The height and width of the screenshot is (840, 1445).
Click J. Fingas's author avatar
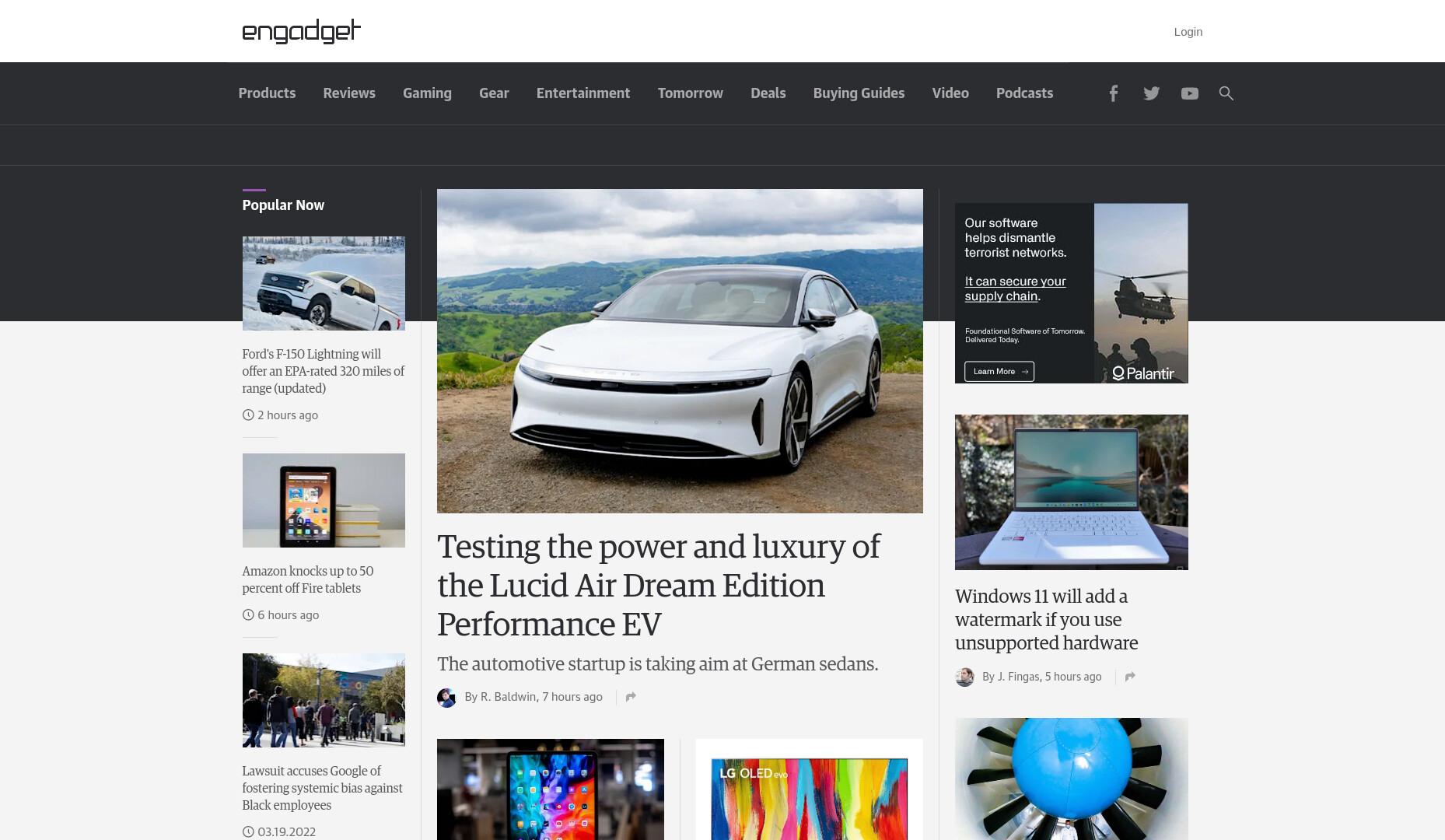click(964, 677)
